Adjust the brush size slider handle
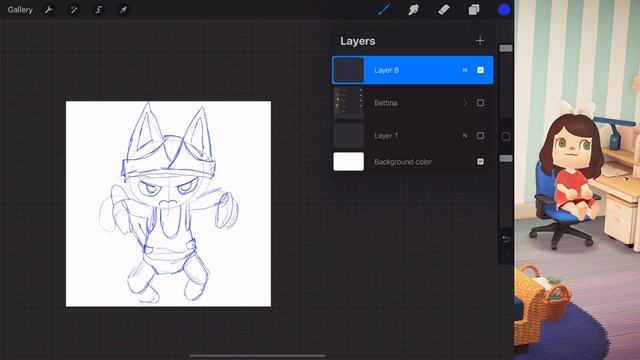Screen dimensions: 640x360 click(506, 49)
